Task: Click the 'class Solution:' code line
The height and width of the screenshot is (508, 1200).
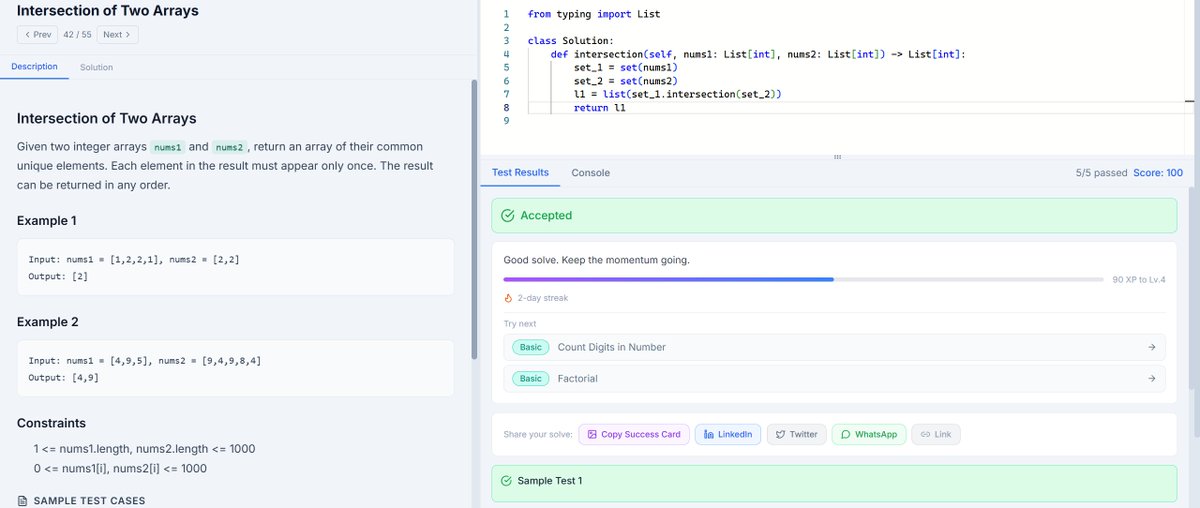Action: (x=569, y=40)
